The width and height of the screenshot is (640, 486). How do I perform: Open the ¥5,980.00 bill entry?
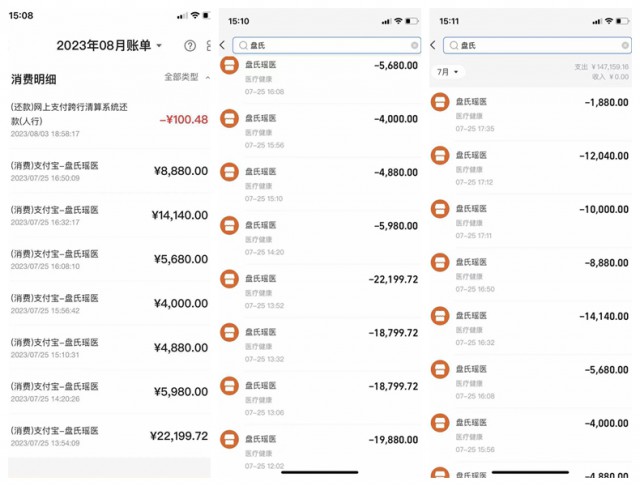(x=109, y=392)
